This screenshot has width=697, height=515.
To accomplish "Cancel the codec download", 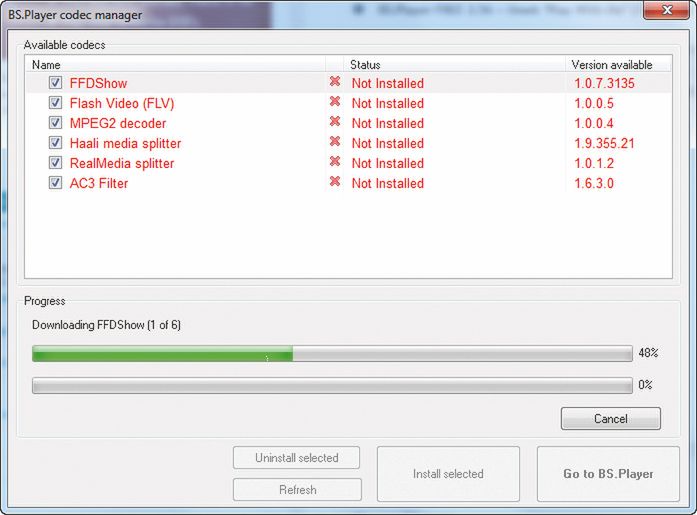I will tap(611, 419).
